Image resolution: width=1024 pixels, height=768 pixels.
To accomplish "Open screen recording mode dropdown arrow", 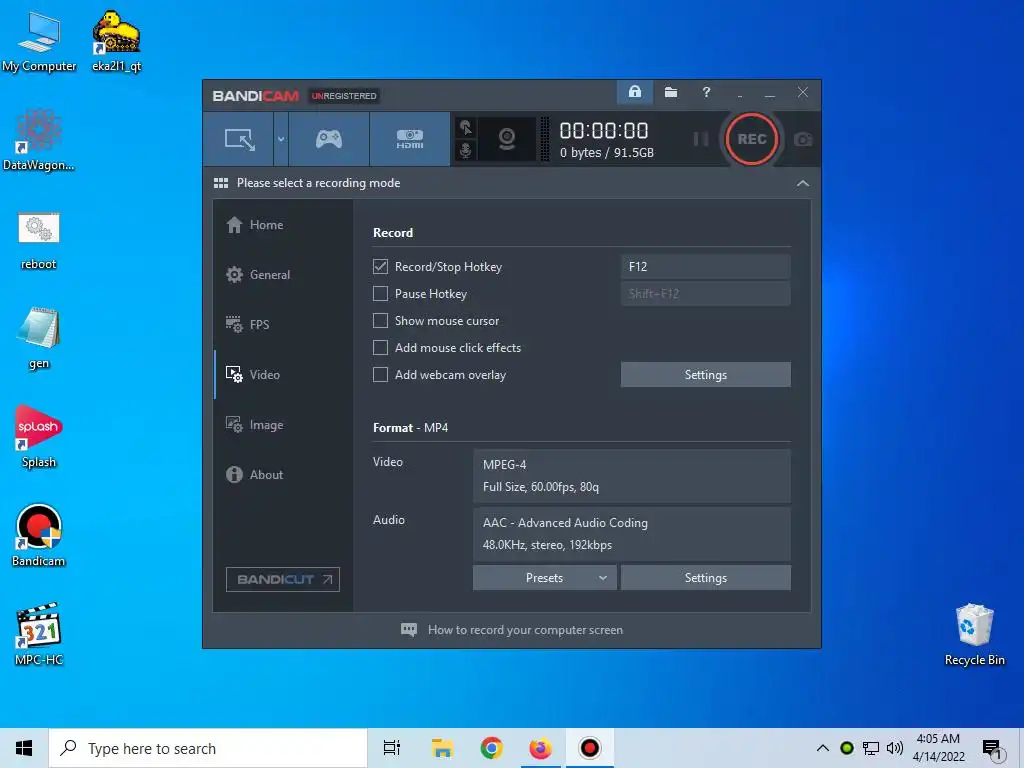I will point(281,139).
